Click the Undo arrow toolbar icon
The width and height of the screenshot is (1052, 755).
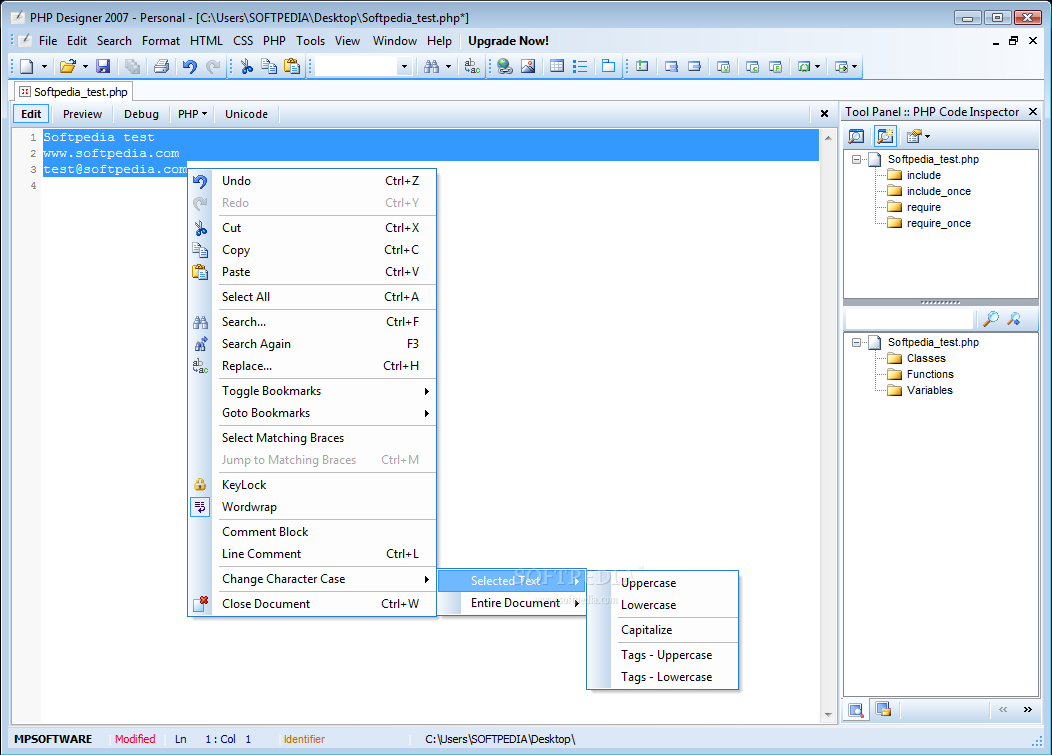click(x=190, y=66)
